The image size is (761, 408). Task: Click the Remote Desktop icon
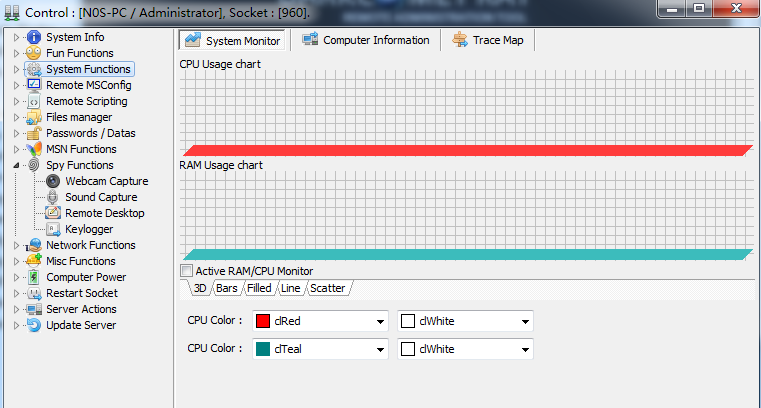(53, 213)
